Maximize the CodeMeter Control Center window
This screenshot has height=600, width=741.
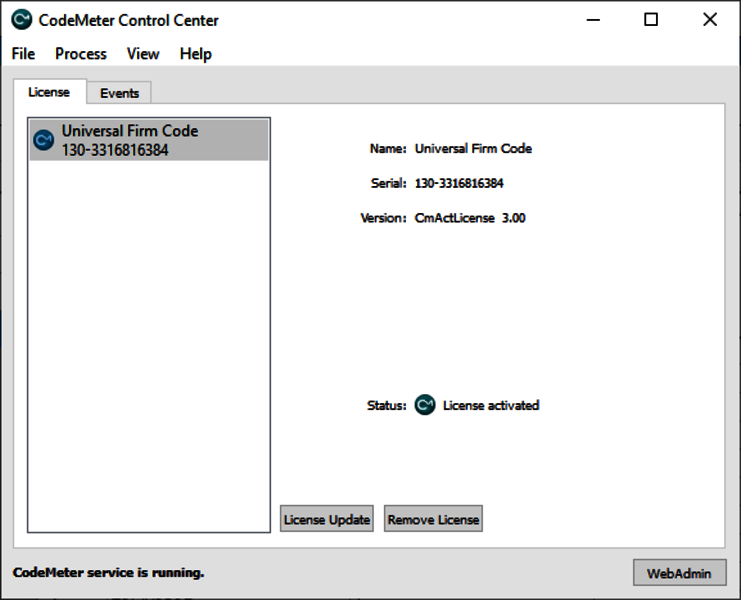651,20
